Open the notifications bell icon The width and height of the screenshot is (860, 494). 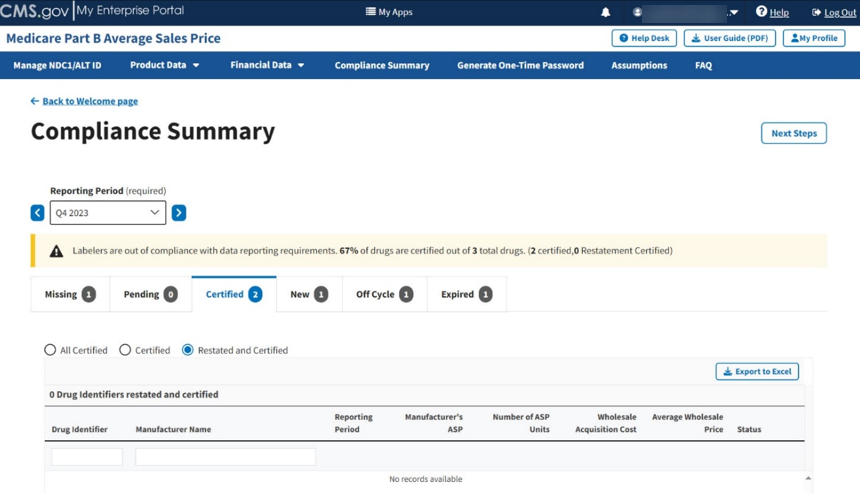[606, 12]
